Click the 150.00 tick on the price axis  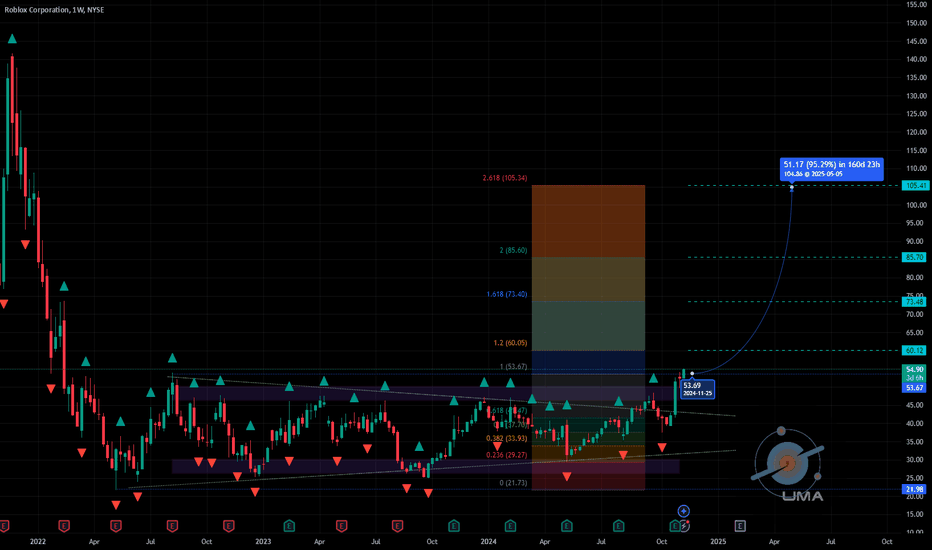[916, 23]
